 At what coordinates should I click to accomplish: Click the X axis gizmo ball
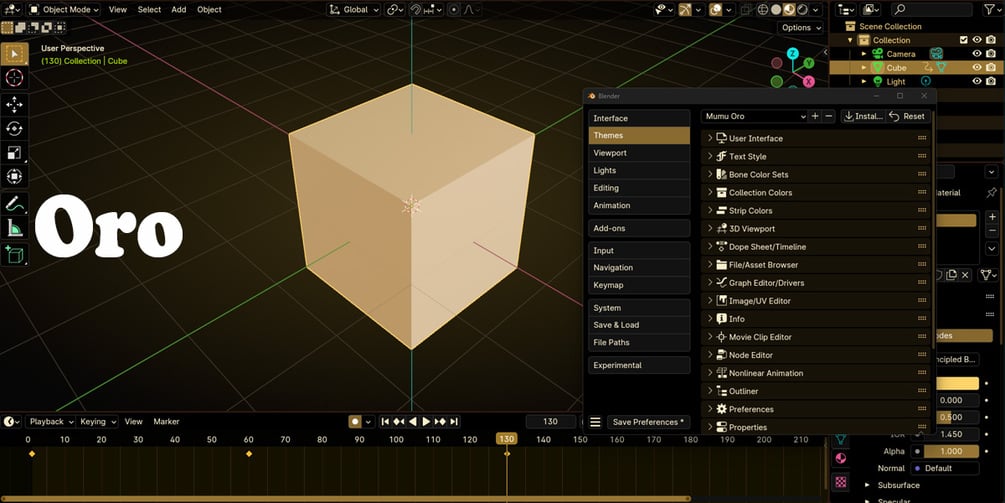809,81
